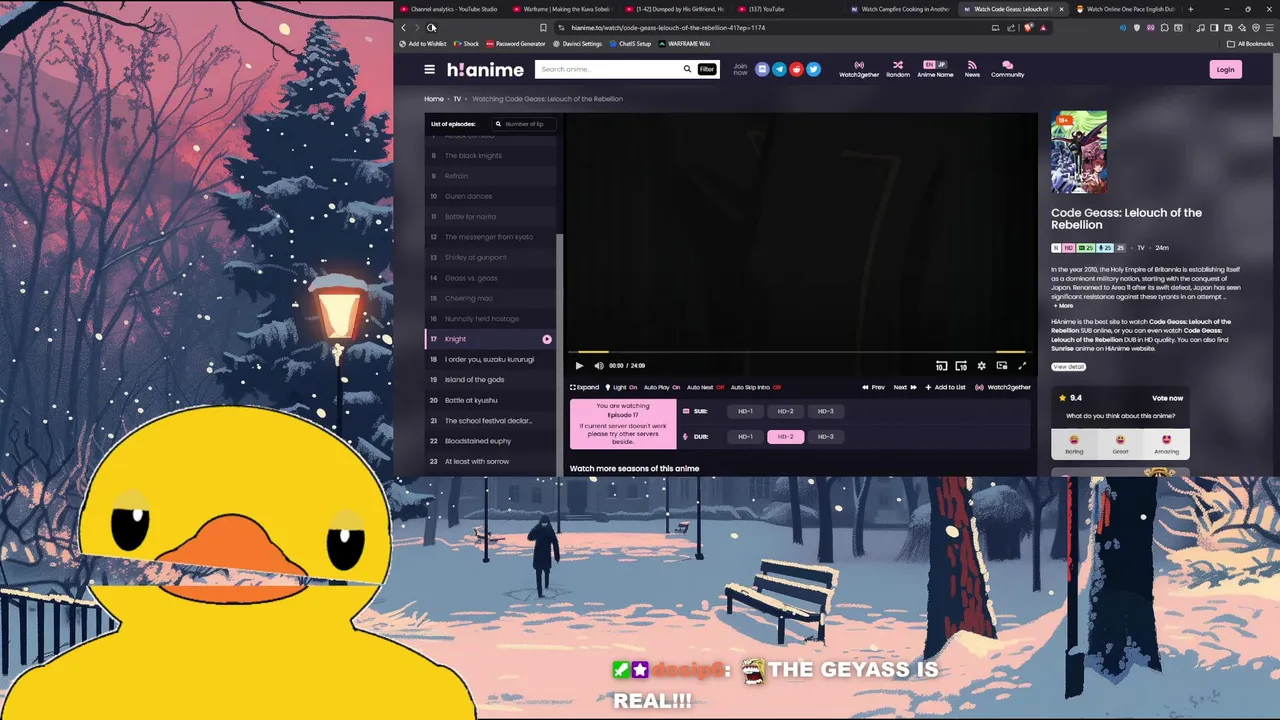This screenshot has height=720, width=1280.
Task: Enter fullscreen in the video player
Action: 1022,366
